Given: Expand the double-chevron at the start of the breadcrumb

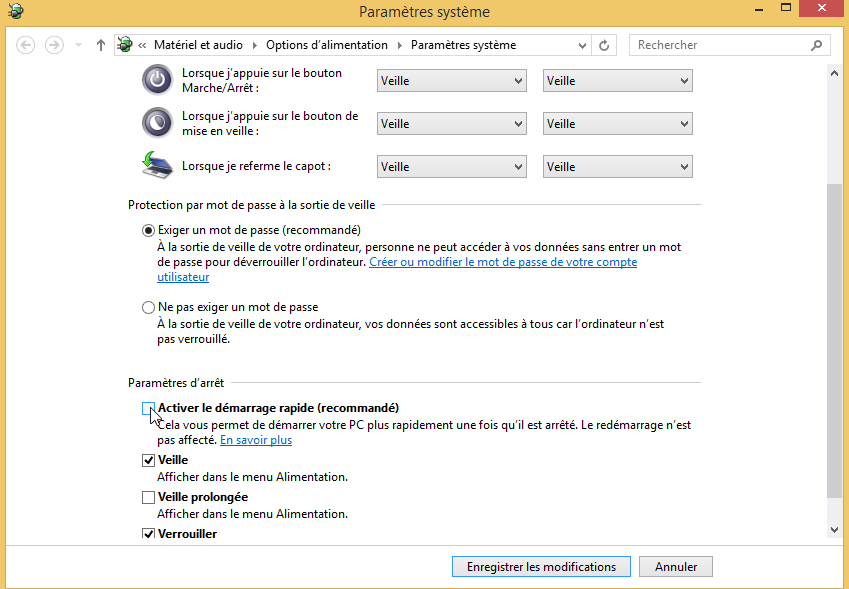Looking at the screenshot, I should click(142, 45).
